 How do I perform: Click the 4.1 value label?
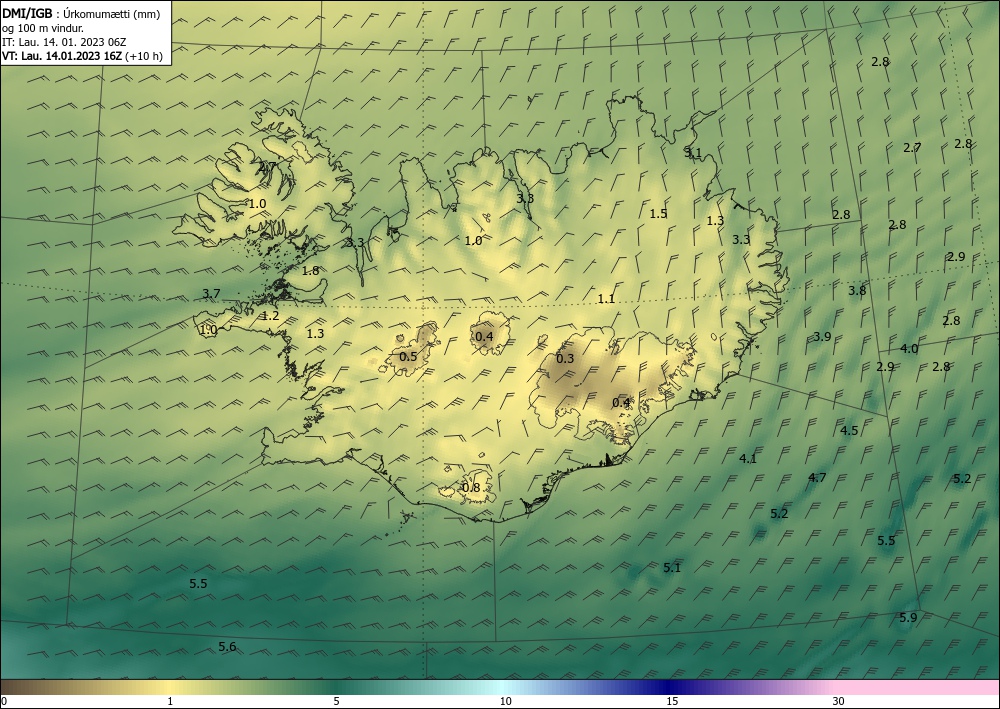(x=747, y=458)
